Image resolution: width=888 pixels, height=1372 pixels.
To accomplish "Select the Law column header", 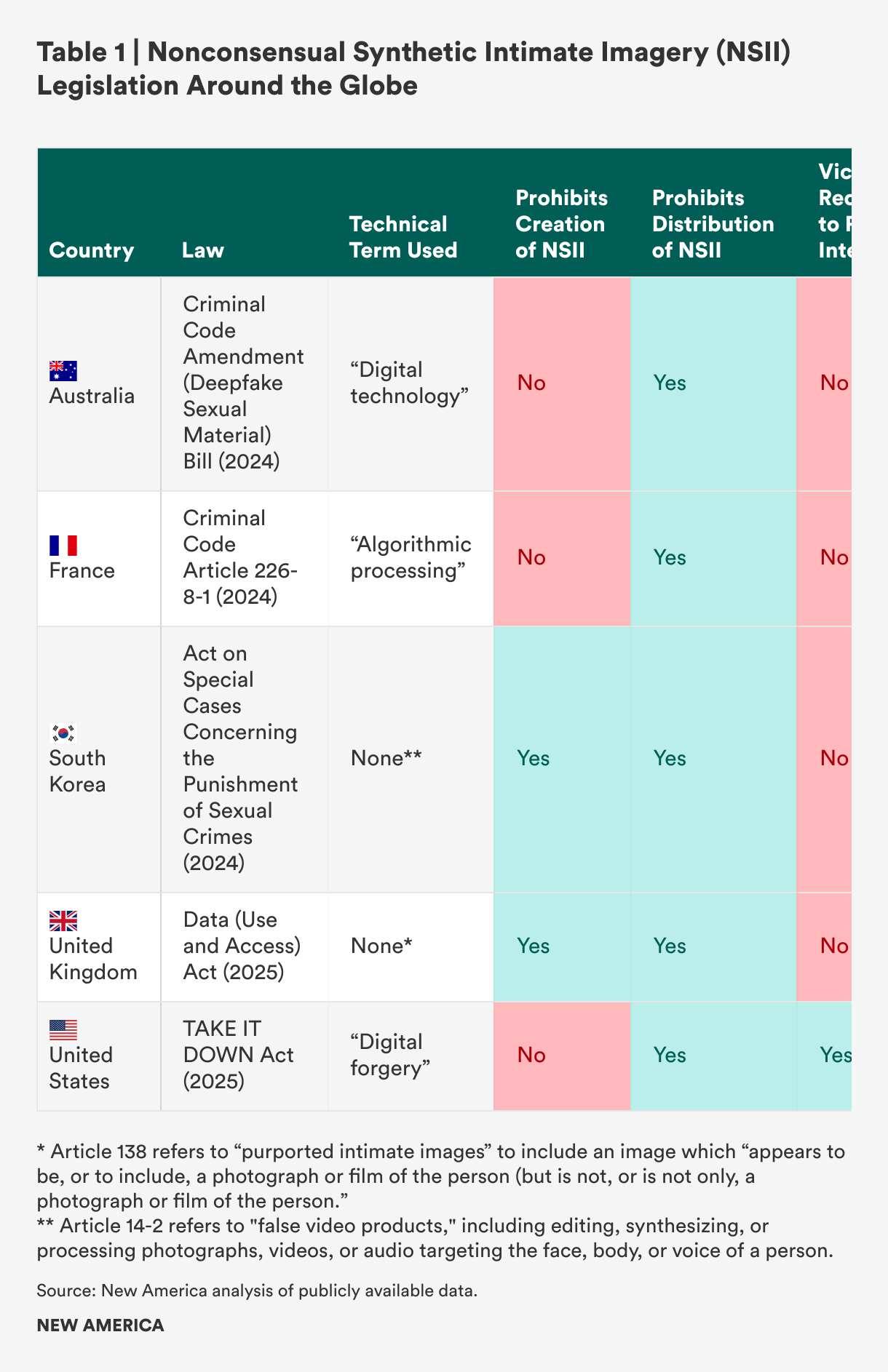I will [x=203, y=250].
